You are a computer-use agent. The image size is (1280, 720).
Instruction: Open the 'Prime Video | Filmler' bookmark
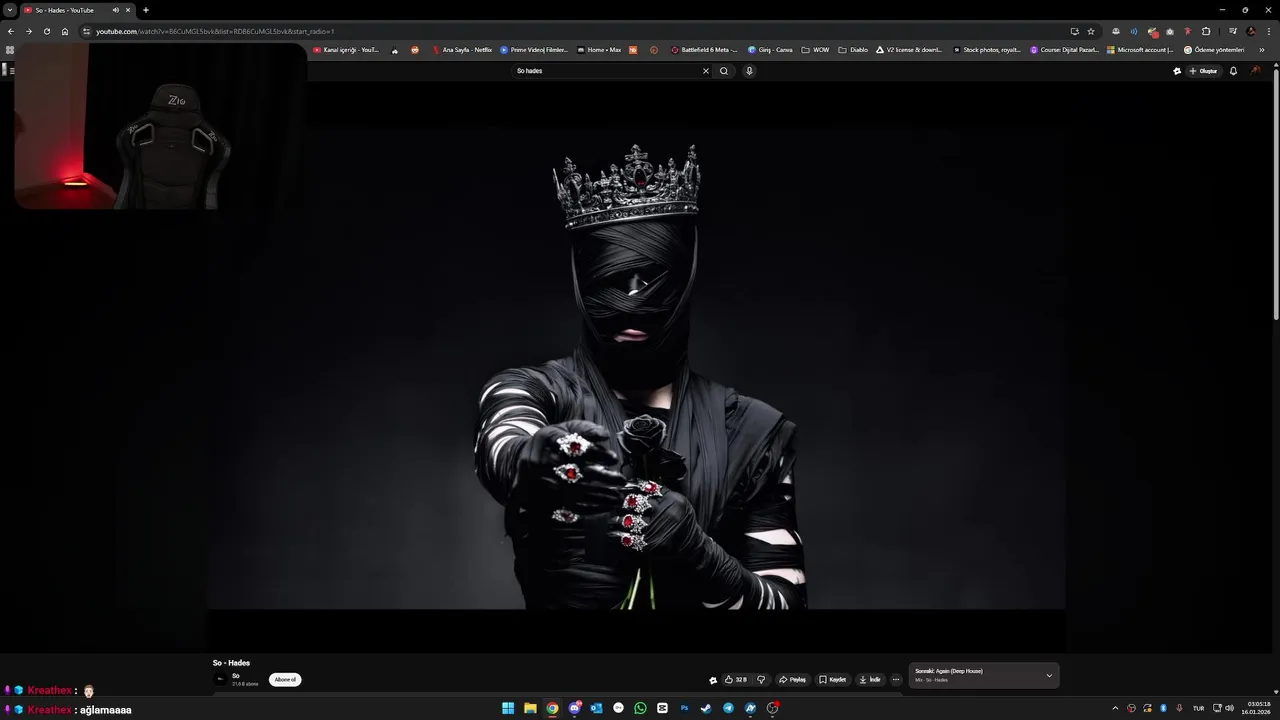pos(534,50)
